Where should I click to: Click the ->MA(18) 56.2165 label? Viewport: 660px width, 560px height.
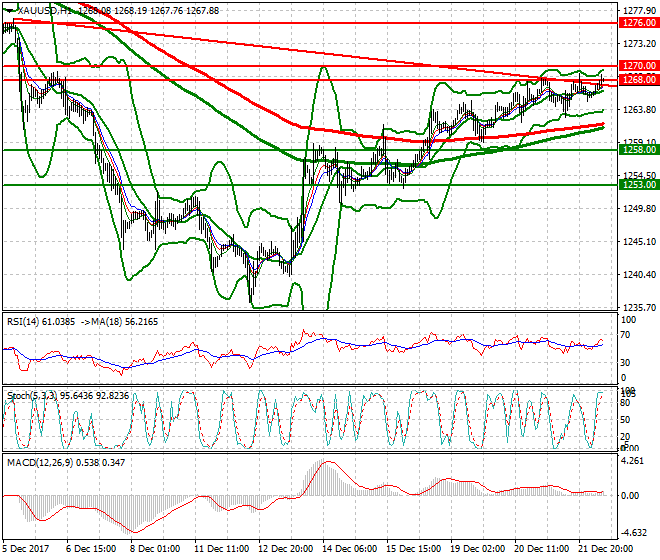tap(120, 322)
